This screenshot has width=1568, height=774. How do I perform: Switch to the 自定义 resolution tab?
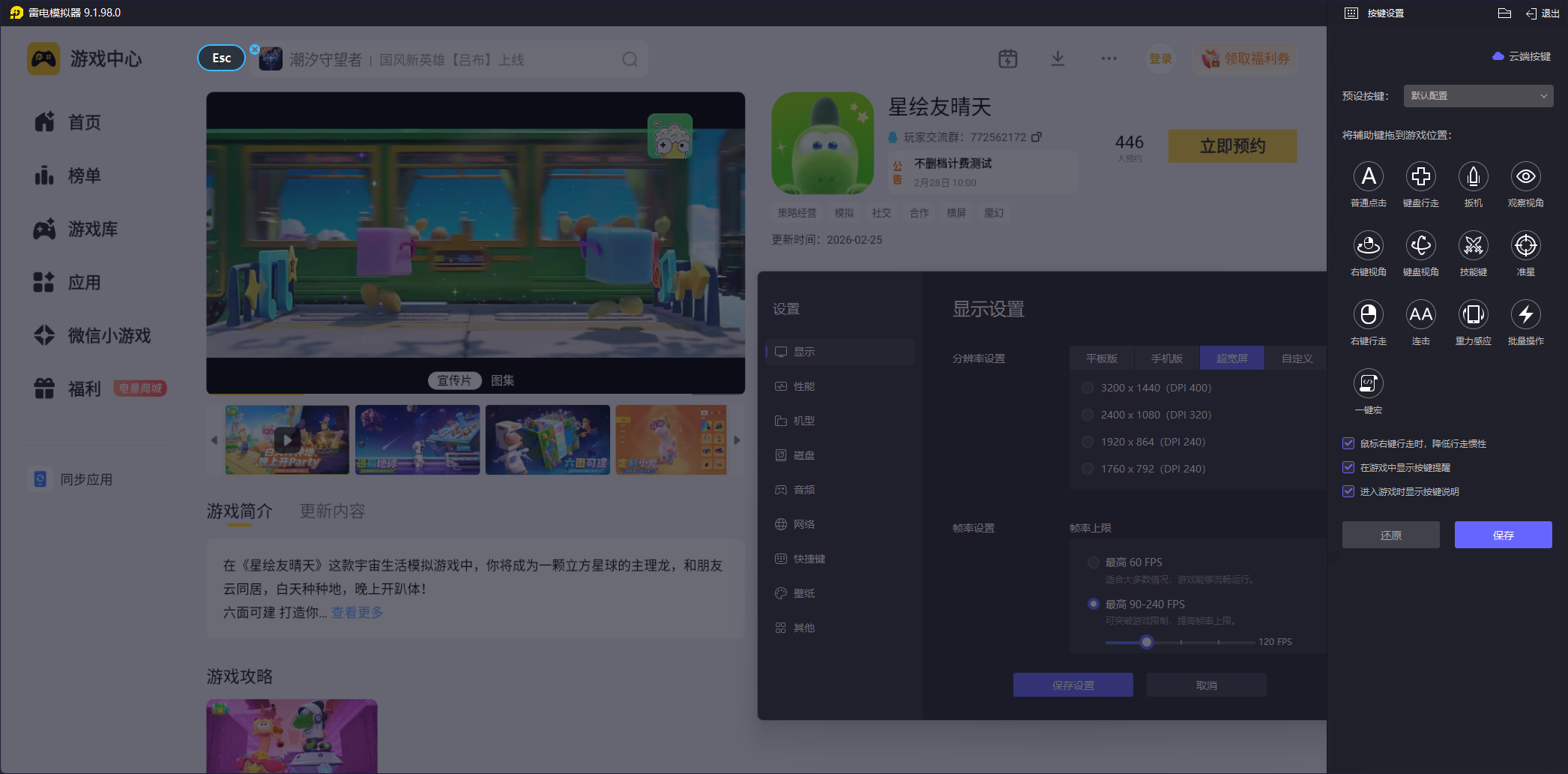pyautogui.click(x=1297, y=358)
